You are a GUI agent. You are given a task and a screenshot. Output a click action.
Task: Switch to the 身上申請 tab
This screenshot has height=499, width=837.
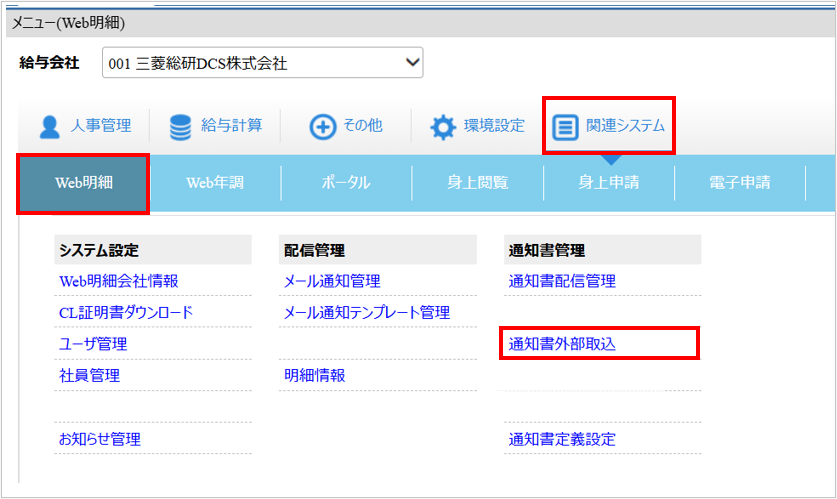click(609, 183)
